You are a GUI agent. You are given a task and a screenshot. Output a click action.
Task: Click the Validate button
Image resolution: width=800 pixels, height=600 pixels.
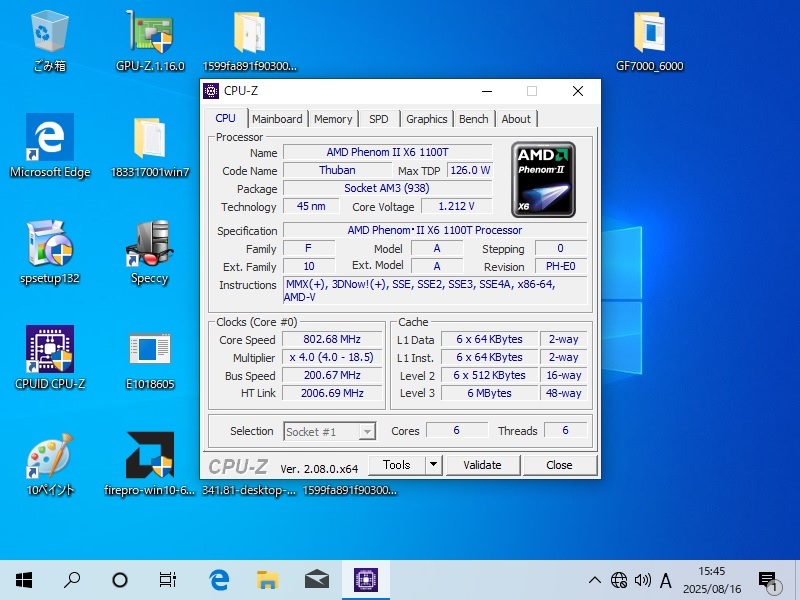click(483, 465)
